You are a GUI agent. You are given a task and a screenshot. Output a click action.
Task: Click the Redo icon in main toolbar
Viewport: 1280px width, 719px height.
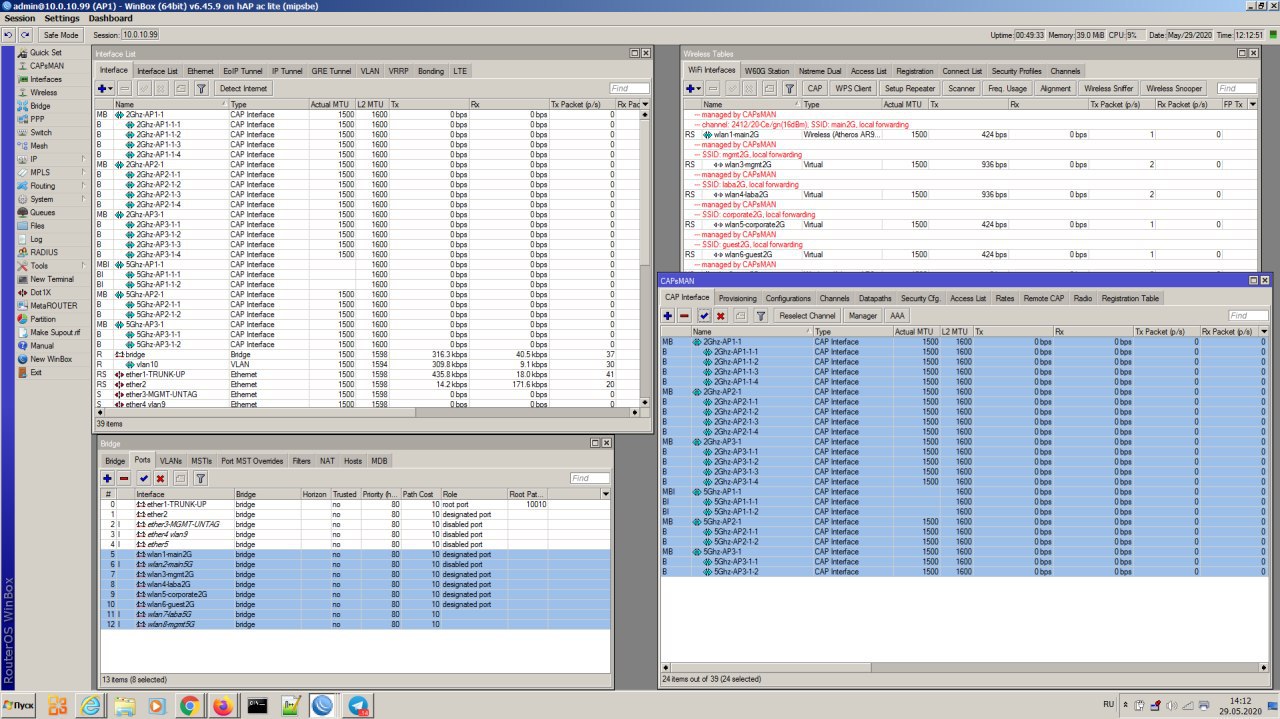point(25,35)
